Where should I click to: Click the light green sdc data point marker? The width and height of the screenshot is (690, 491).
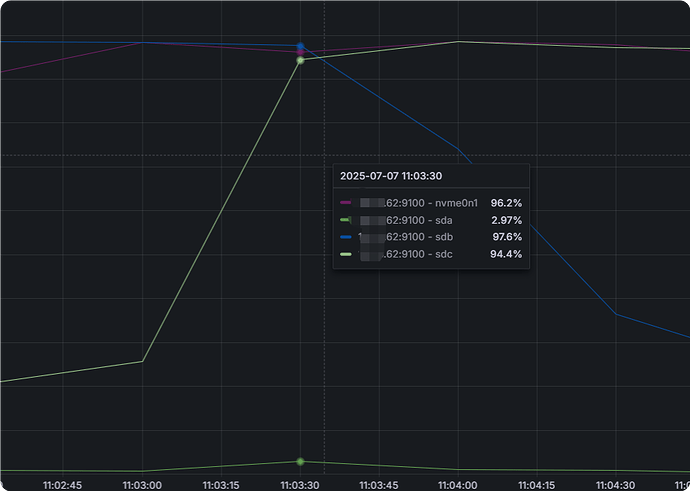[300, 60]
